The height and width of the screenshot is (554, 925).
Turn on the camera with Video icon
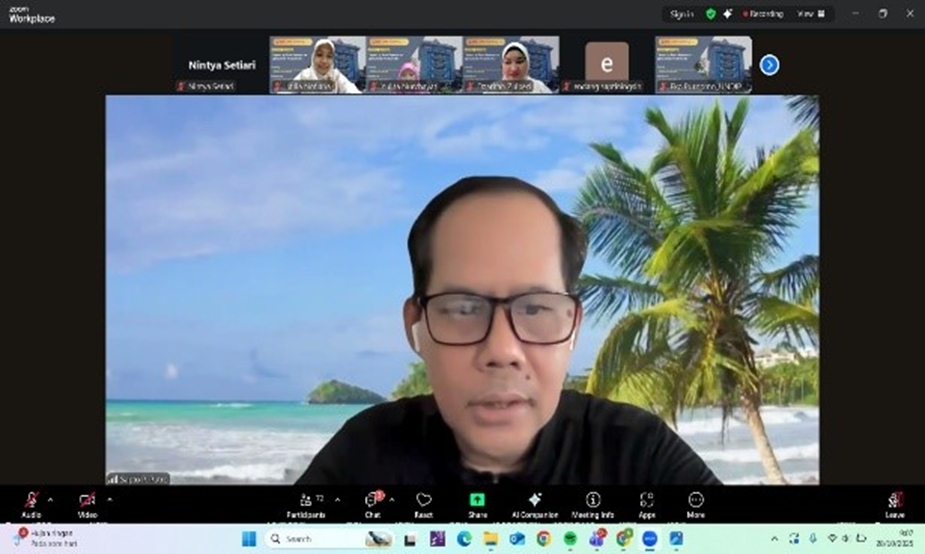[x=87, y=500]
